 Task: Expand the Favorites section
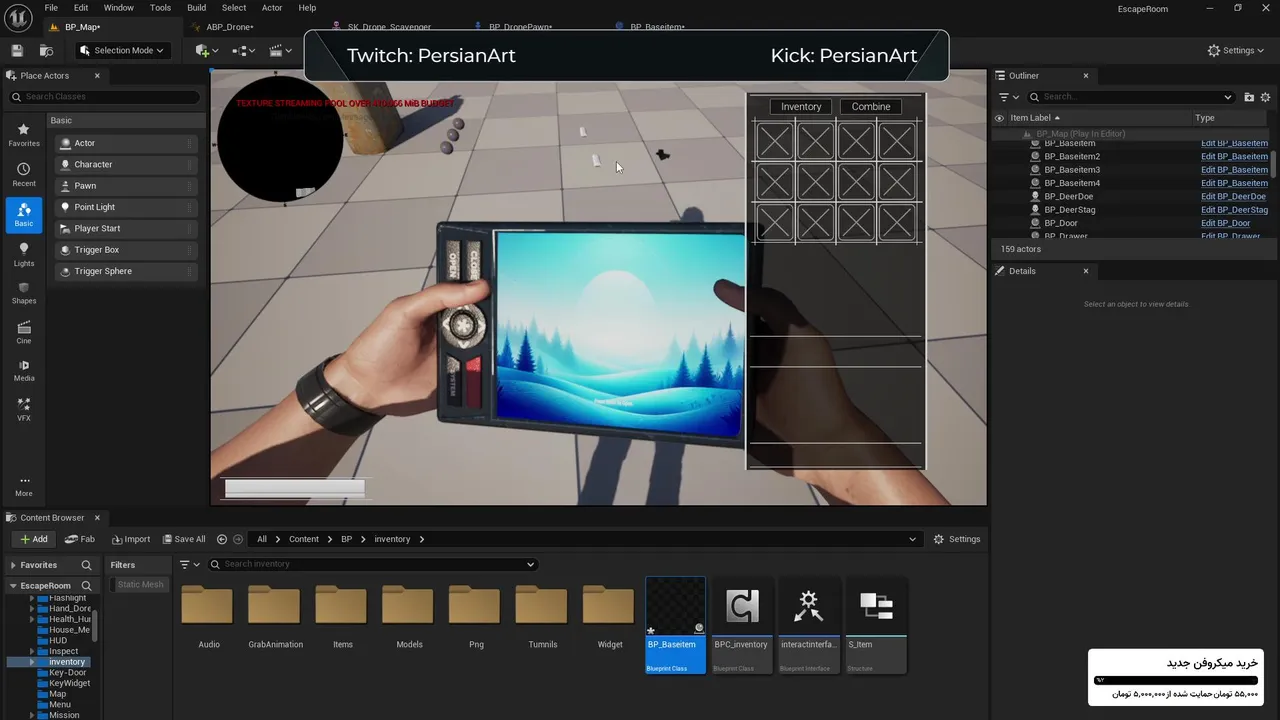pyautogui.click(x=14, y=565)
